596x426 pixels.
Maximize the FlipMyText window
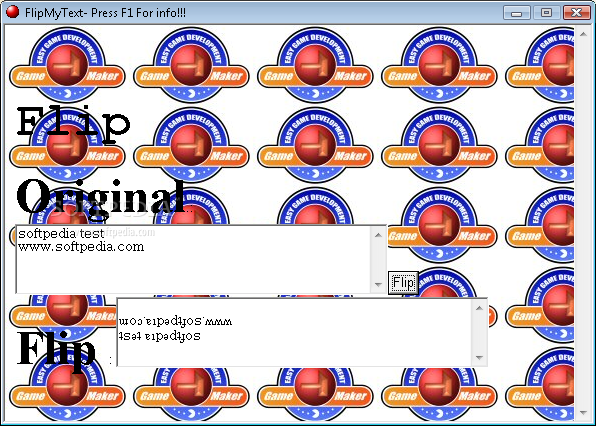546,13
